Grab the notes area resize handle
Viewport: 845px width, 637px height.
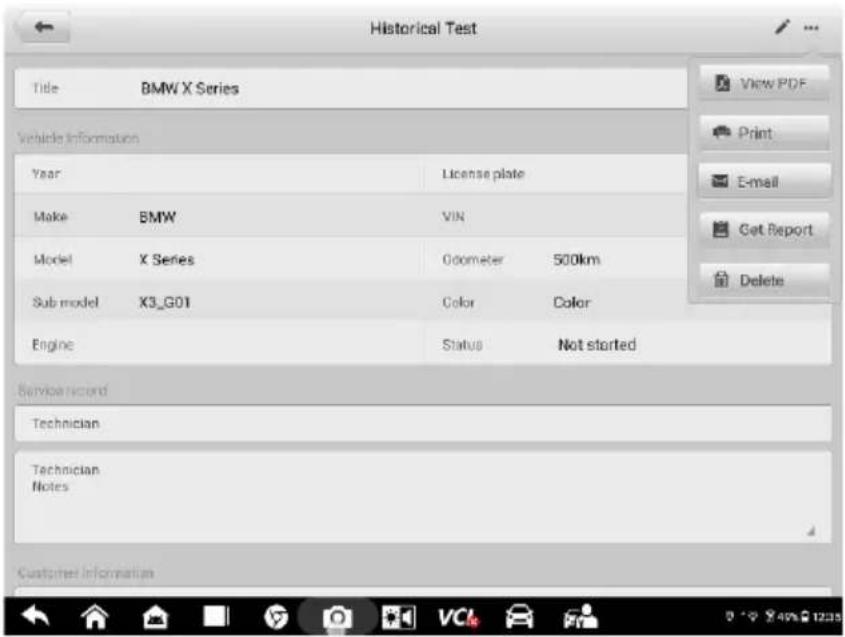(x=811, y=532)
